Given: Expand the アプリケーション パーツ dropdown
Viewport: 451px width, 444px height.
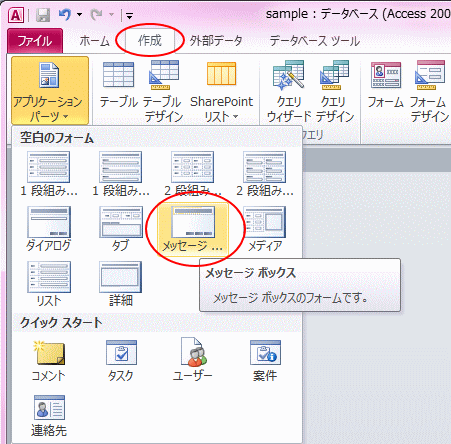Looking at the screenshot, I should coord(50,90).
